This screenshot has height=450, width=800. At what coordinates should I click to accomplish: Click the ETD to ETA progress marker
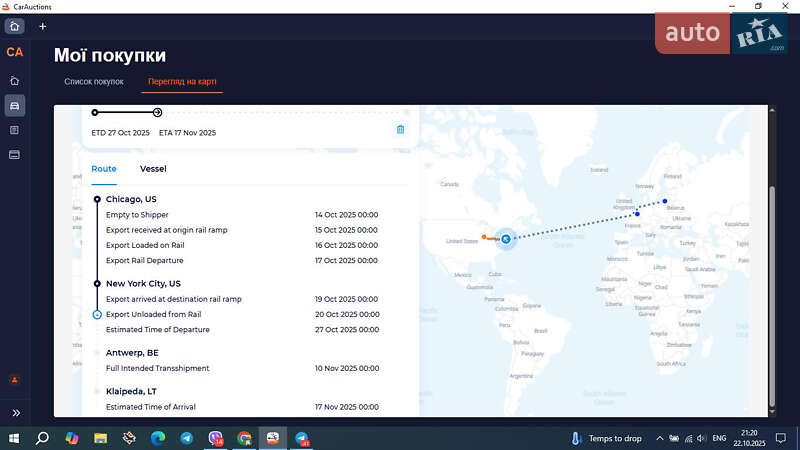(157, 112)
